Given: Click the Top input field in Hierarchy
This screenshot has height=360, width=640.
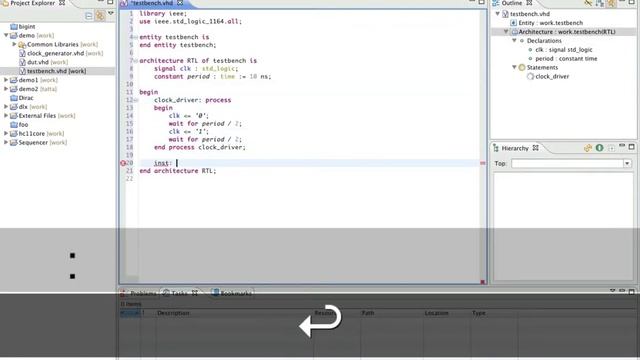Looking at the screenshot, I should tap(567, 163).
